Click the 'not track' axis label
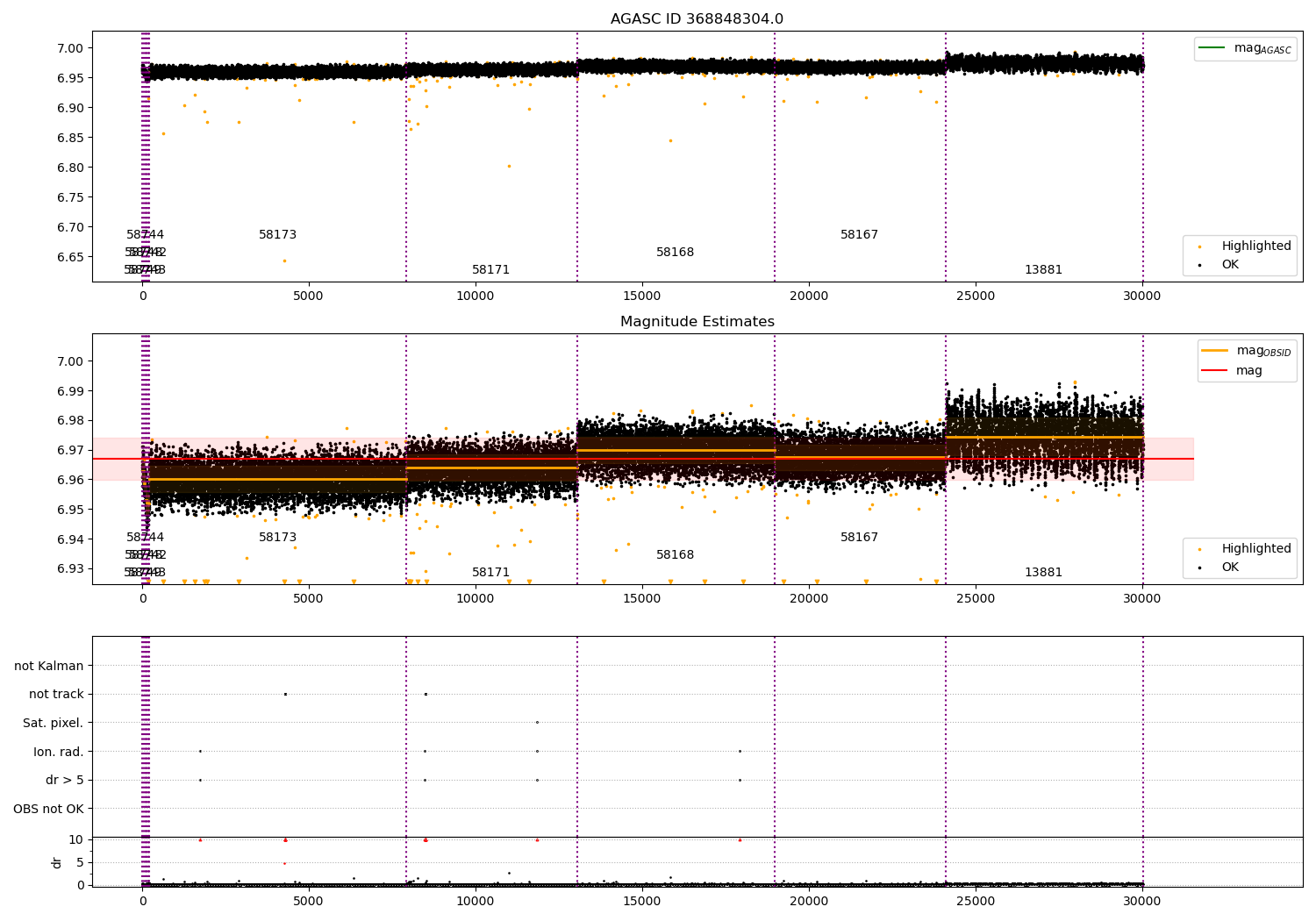 tap(56, 694)
